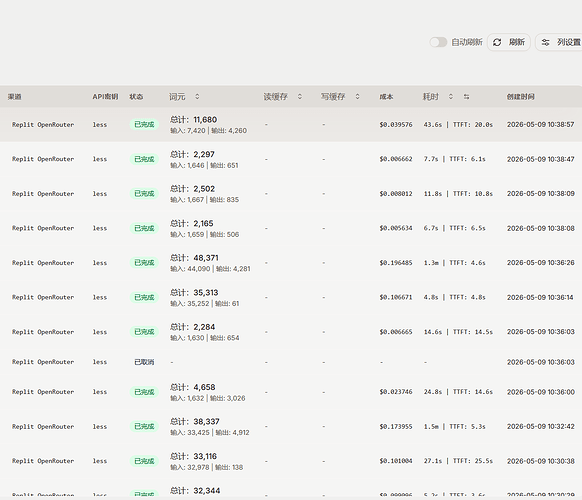
Task: Click cost $0.196485 cell
Action: pos(396,263)
